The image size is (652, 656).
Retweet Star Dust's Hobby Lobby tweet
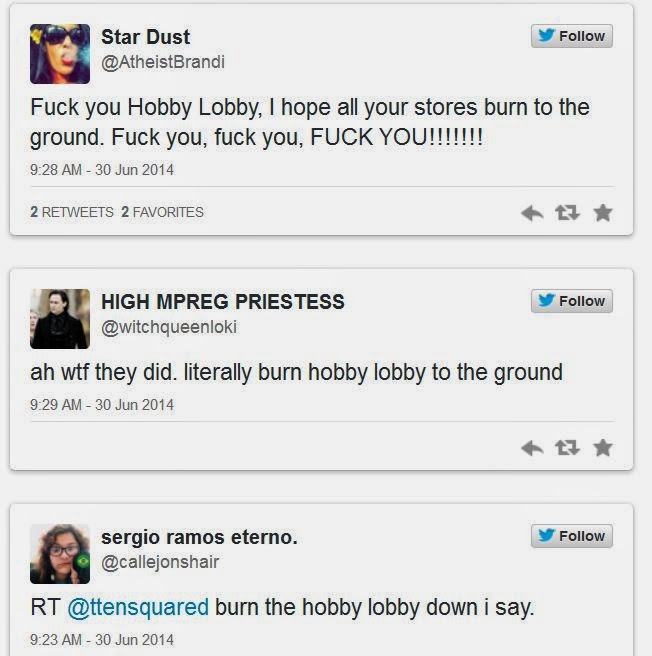point(567,213)
